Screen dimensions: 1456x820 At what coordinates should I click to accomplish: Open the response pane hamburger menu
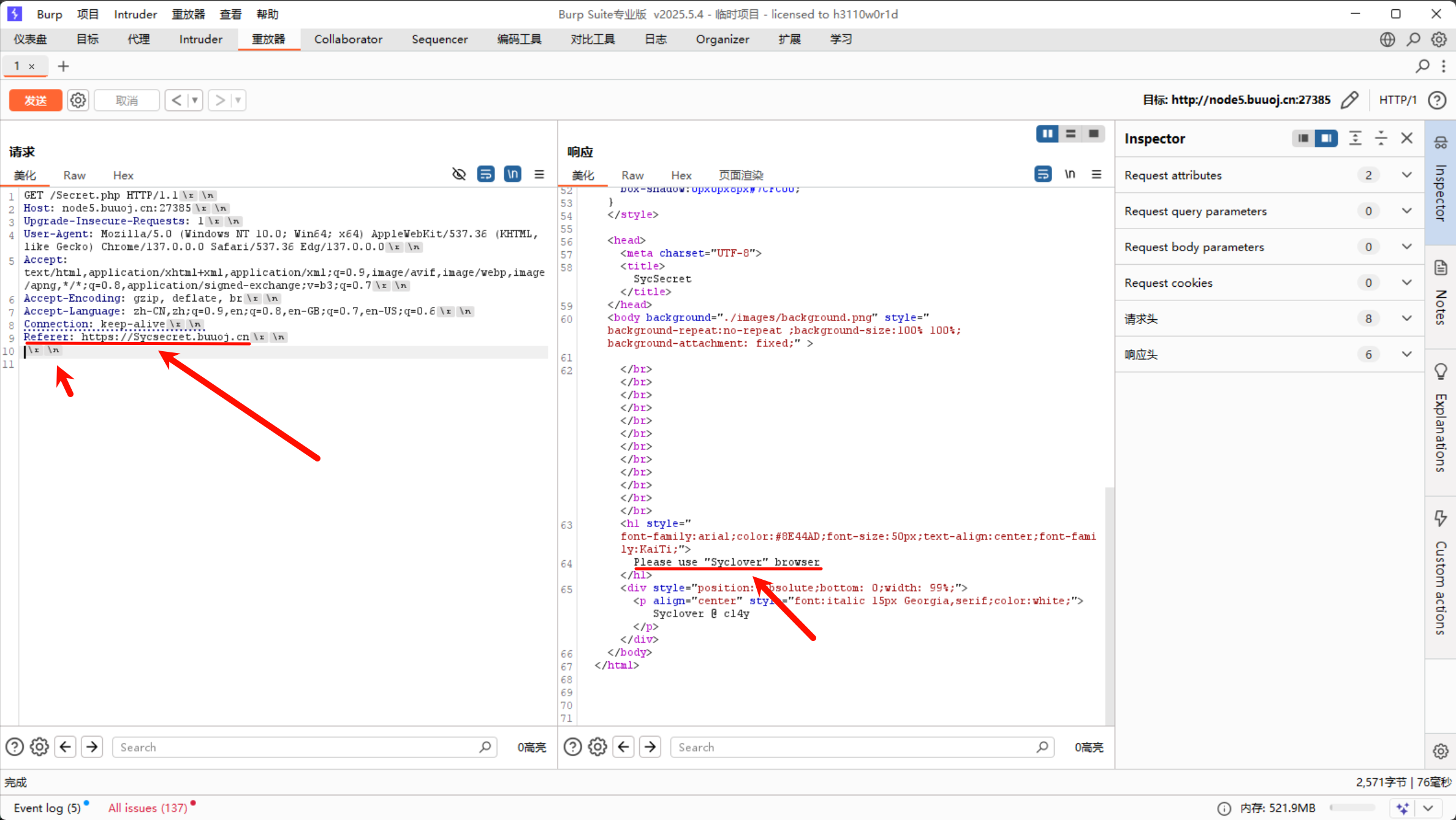pos(1096,175)
